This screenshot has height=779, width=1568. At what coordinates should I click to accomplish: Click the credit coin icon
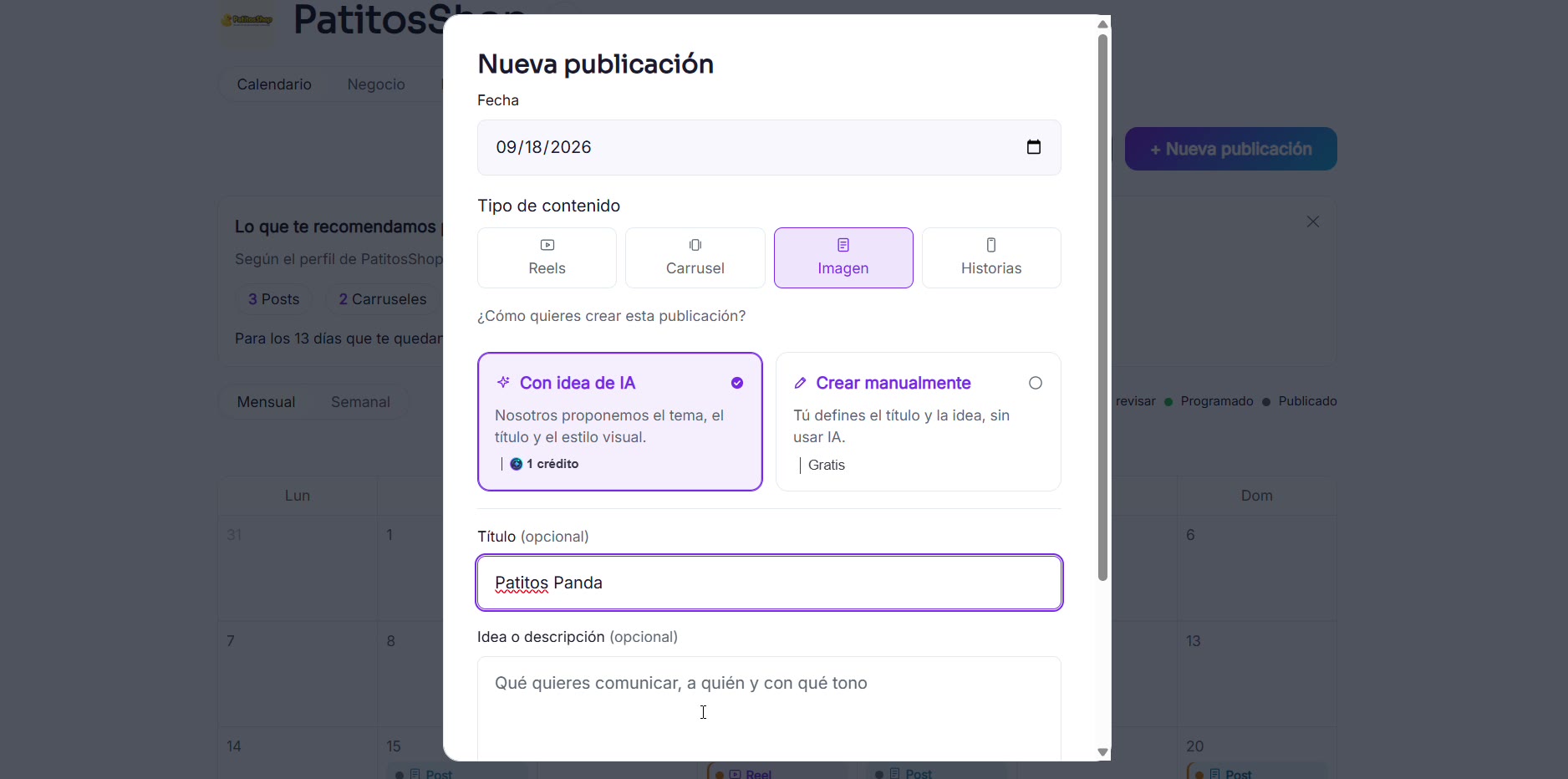[x=517, y=464]
